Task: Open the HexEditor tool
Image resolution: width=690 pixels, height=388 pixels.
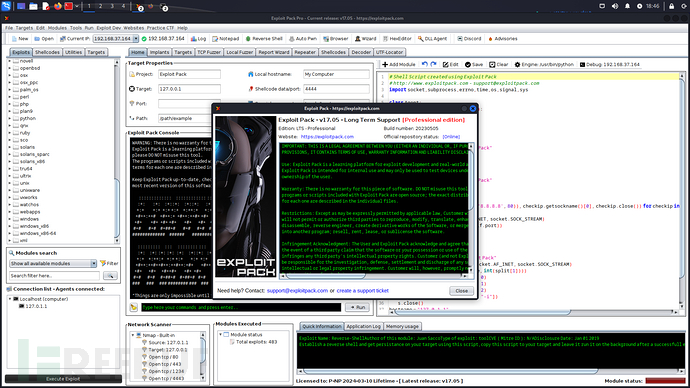Action: [397, 39]
